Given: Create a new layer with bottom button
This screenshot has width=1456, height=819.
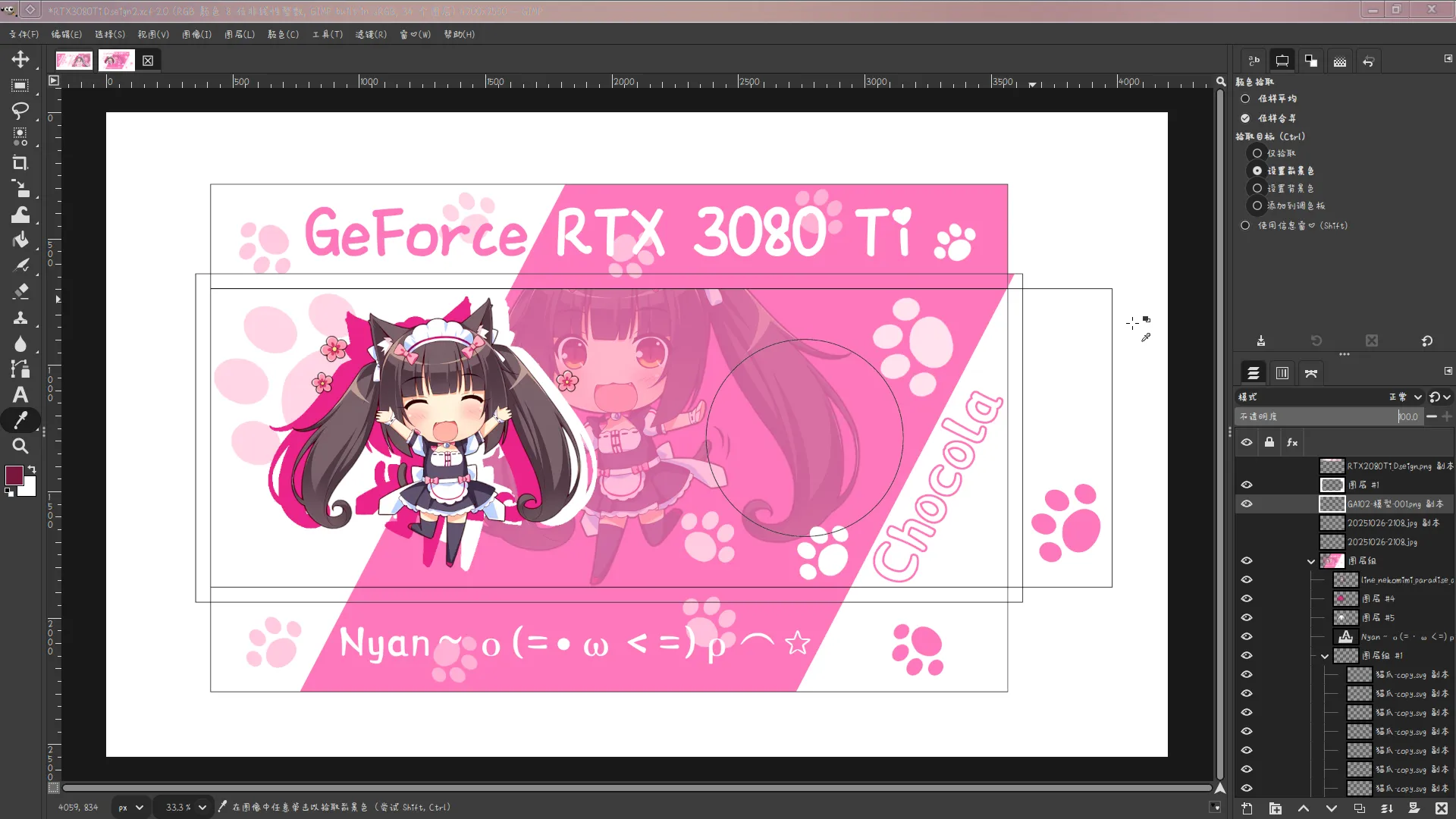Looking at the screenshot, I should click(x=1247, y=808).
